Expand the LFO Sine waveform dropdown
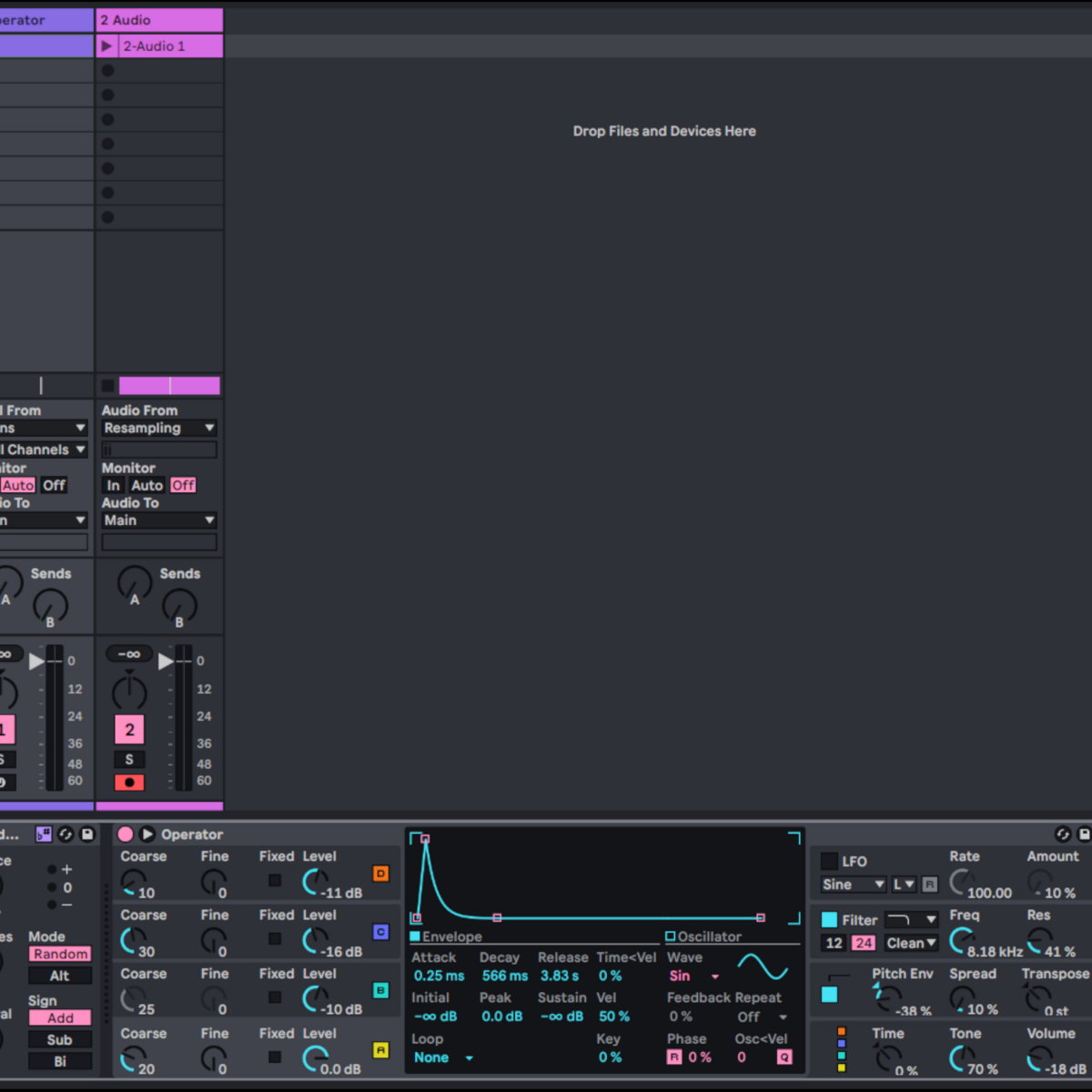 coord(853,885)
